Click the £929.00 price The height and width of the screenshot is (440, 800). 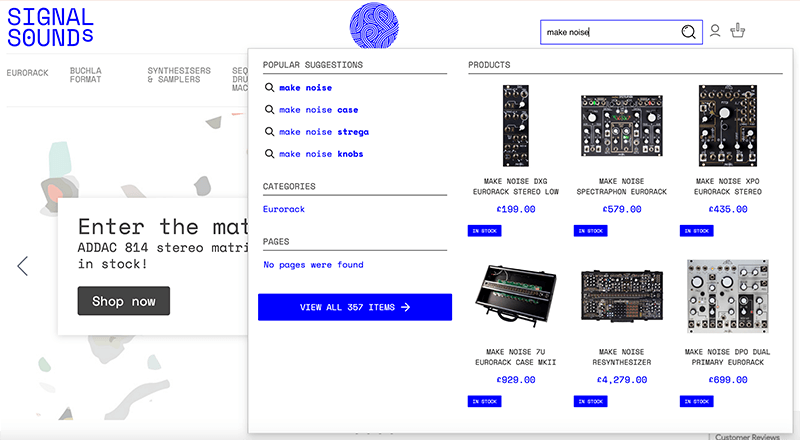click(516, 380)
